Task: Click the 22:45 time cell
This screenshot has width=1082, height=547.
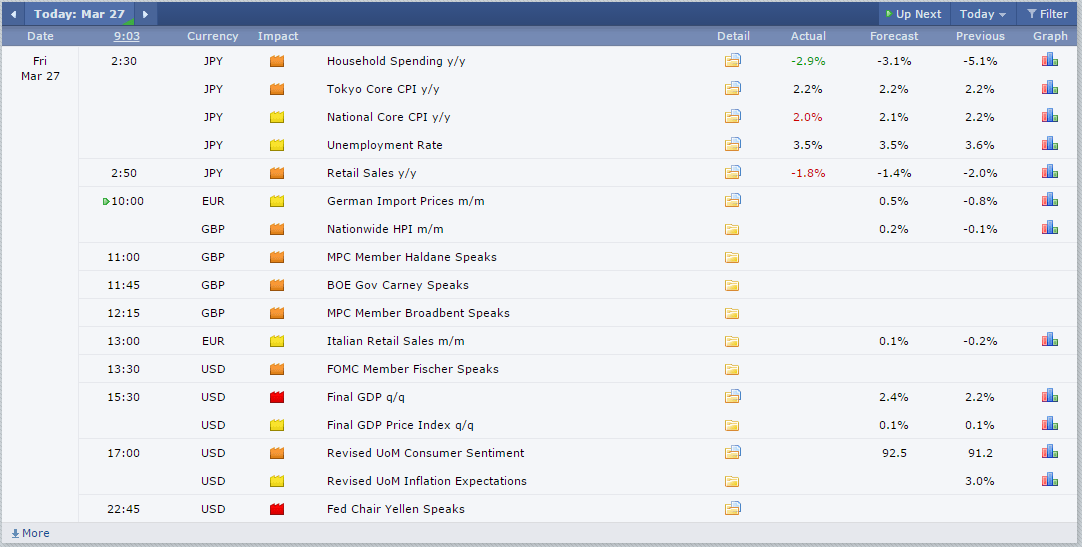Action: pos(124,509)
